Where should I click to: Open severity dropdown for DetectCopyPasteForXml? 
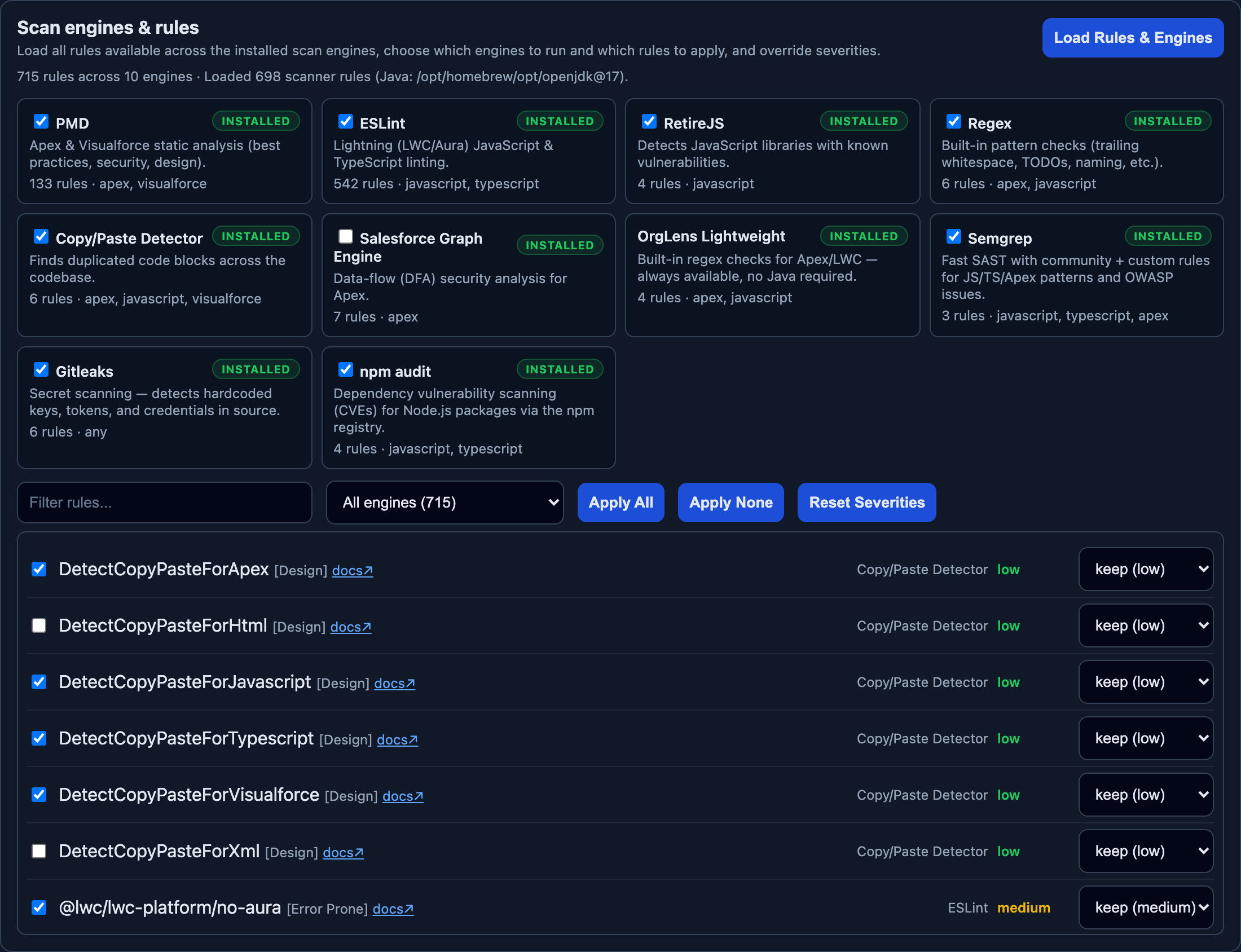[1146, 851]
